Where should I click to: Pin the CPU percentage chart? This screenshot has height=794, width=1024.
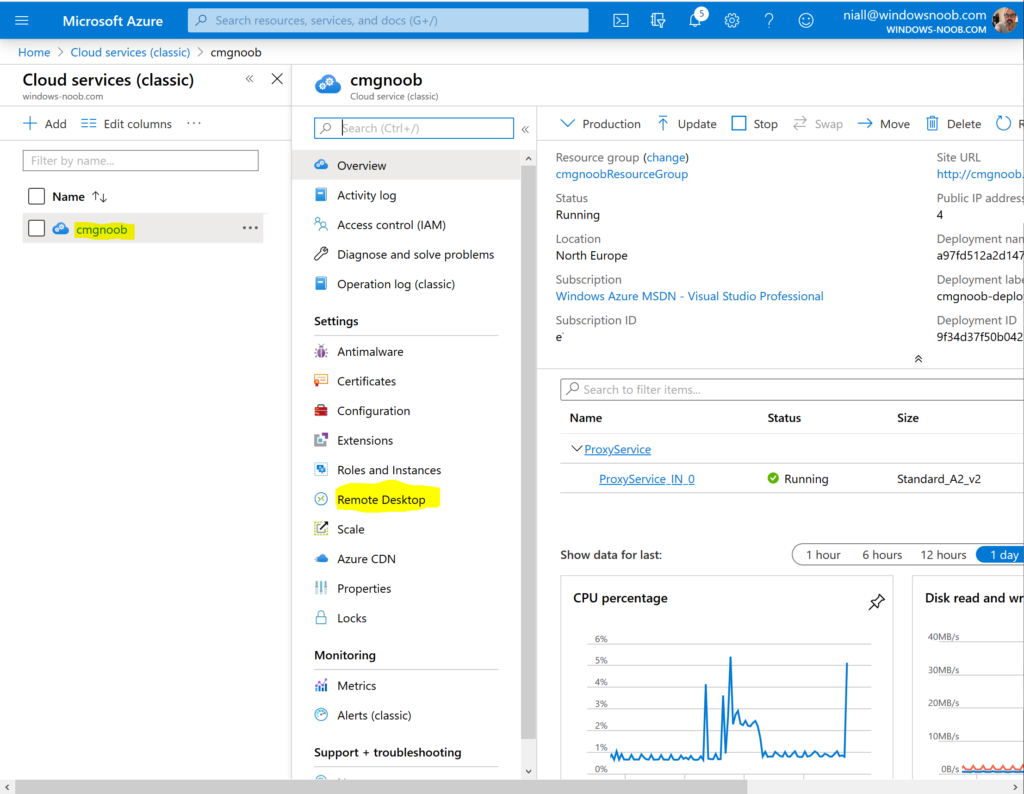(x=876, y=601)
